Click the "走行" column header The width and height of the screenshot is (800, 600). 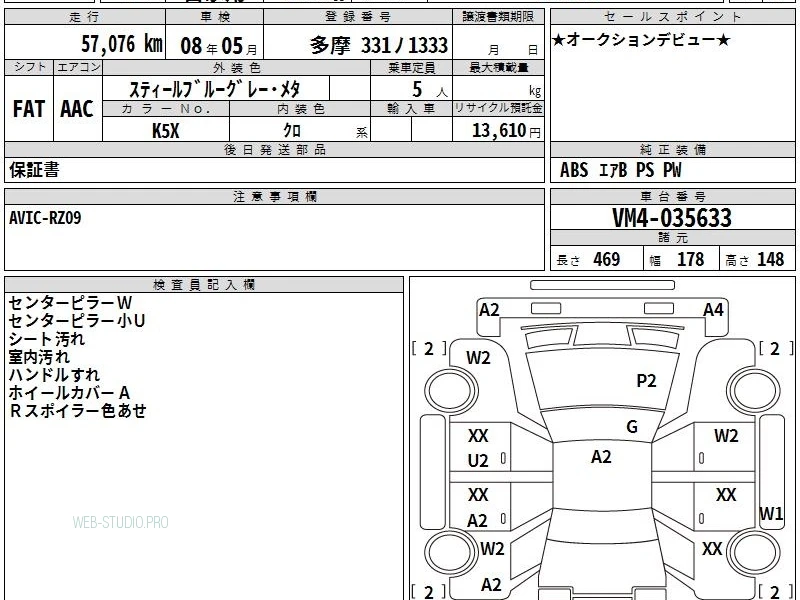tap(85, 17)
